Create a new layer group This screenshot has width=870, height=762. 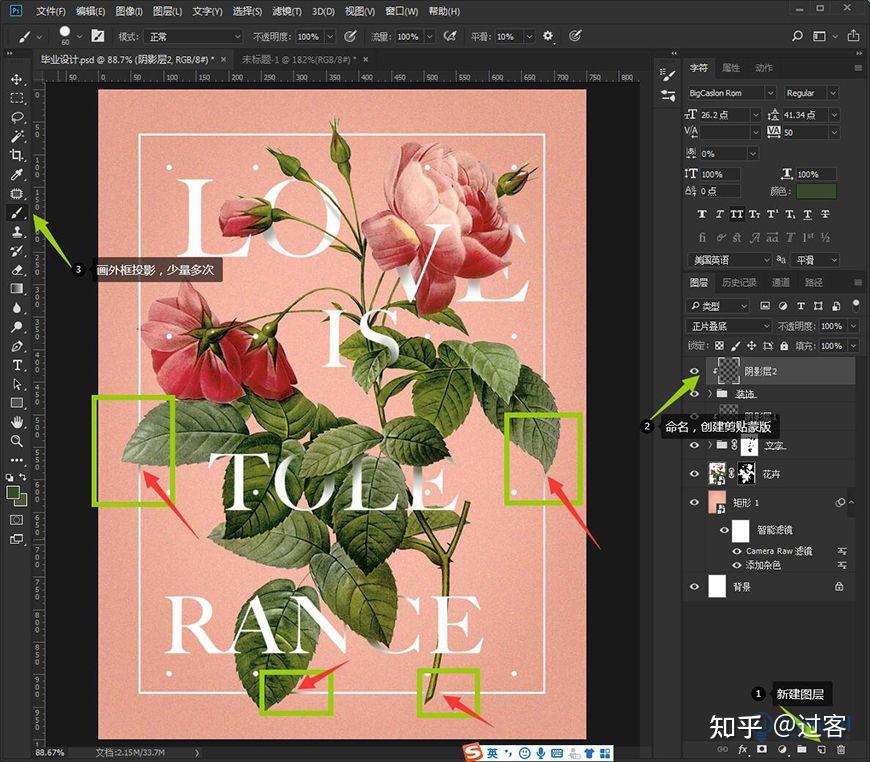tap(802, 749)
